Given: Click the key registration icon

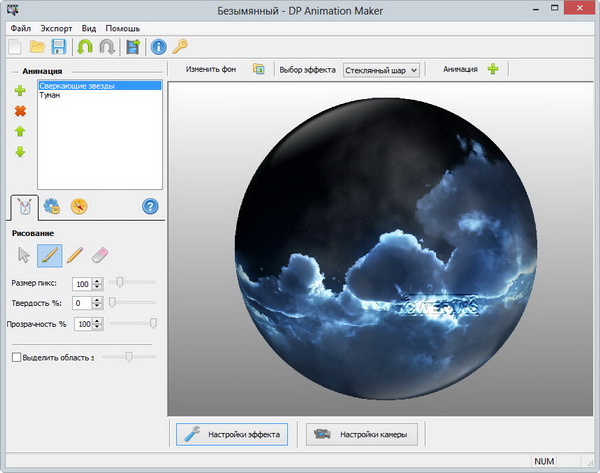Looking at the screenshot, I should coord(180,47).
